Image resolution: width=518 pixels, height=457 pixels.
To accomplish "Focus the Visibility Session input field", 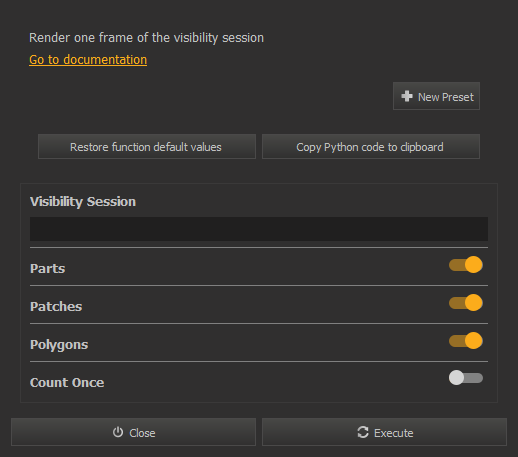I will click(259, 229).
